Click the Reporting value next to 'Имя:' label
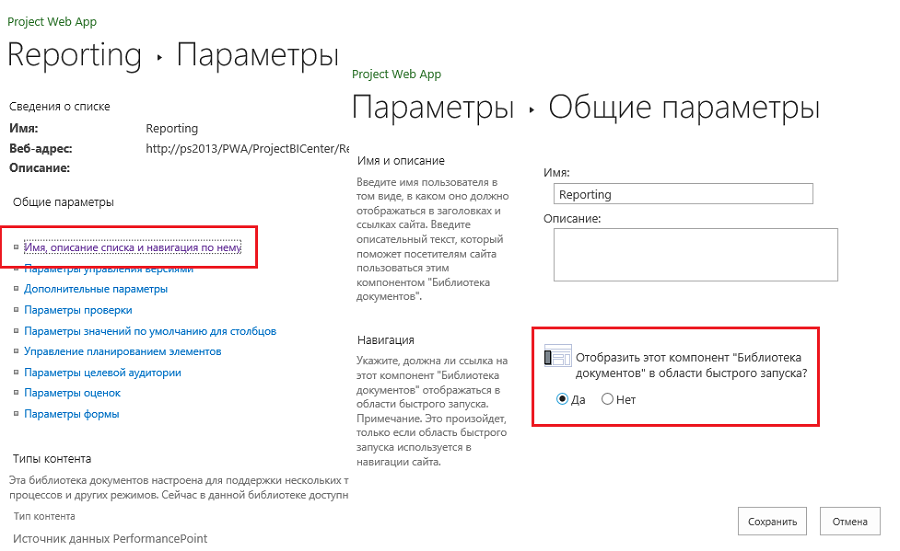900x551 pixels. (x=172, y=129)
